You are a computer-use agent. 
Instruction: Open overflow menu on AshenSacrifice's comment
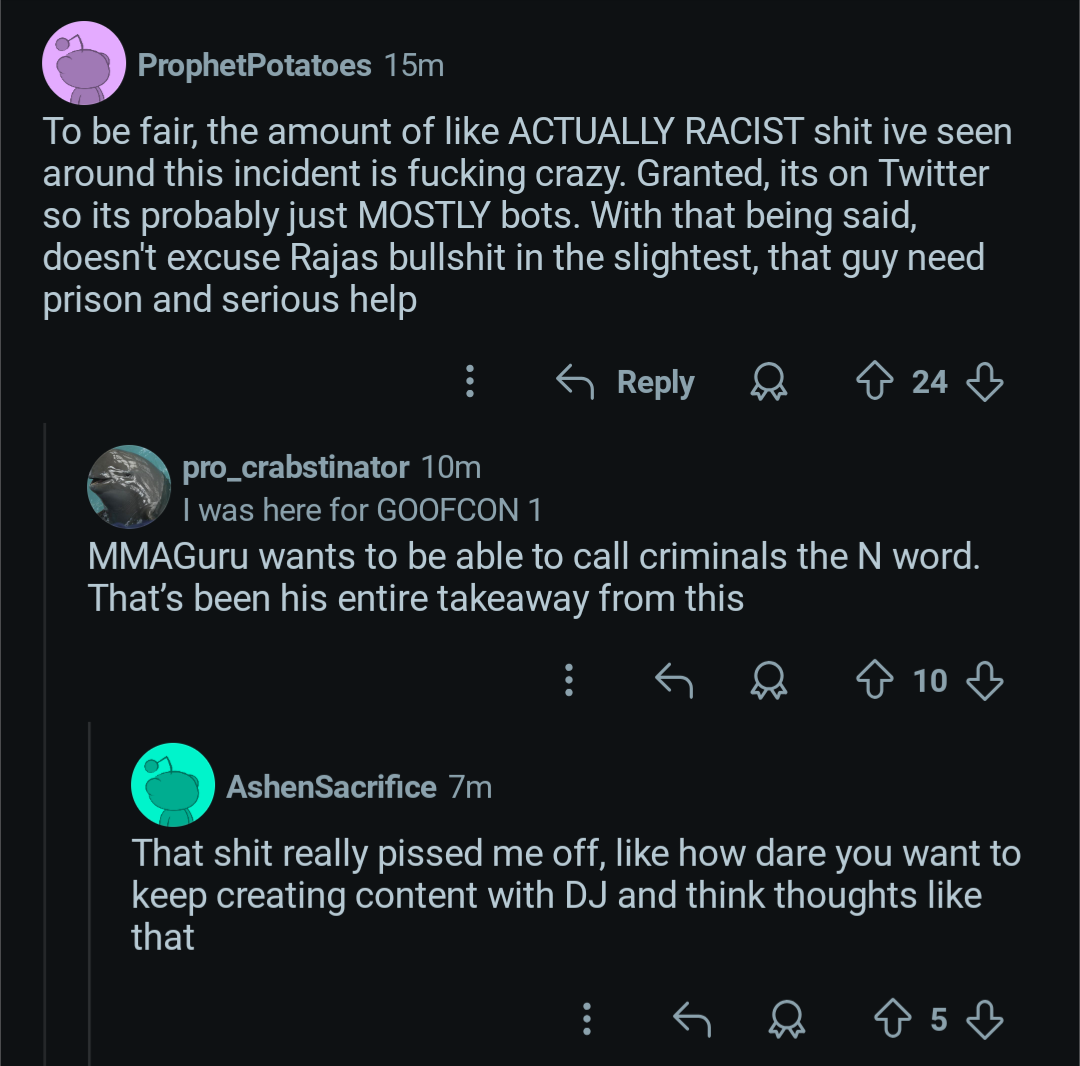[587, 1019]
